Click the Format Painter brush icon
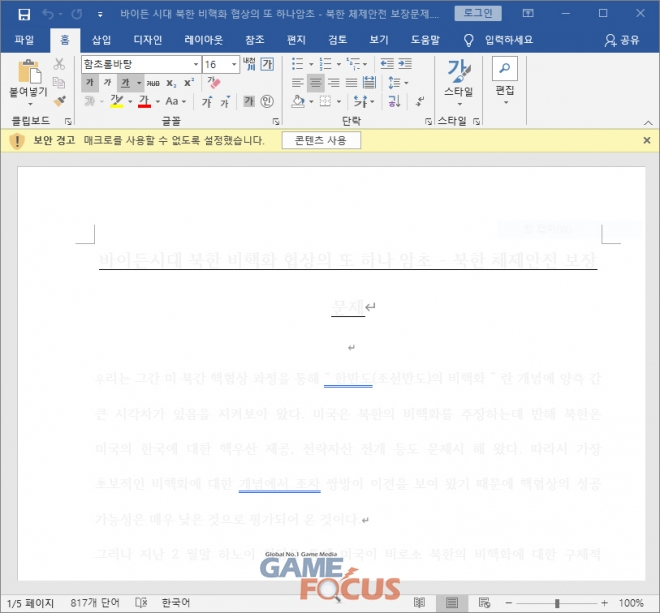Viewport: 660px width, 613px height. coord(59,101)
